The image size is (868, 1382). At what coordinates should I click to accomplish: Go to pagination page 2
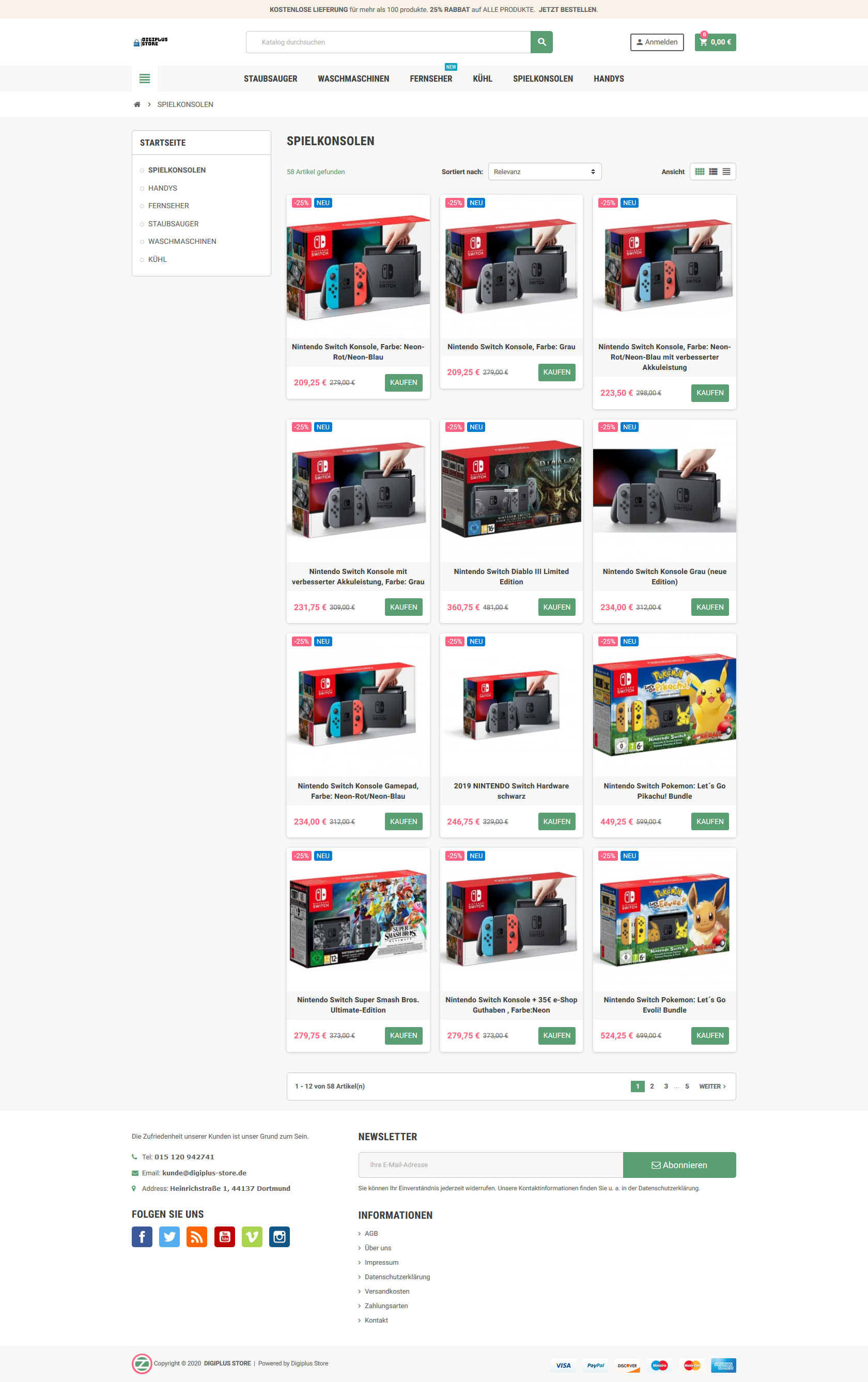pos(652,1086)
